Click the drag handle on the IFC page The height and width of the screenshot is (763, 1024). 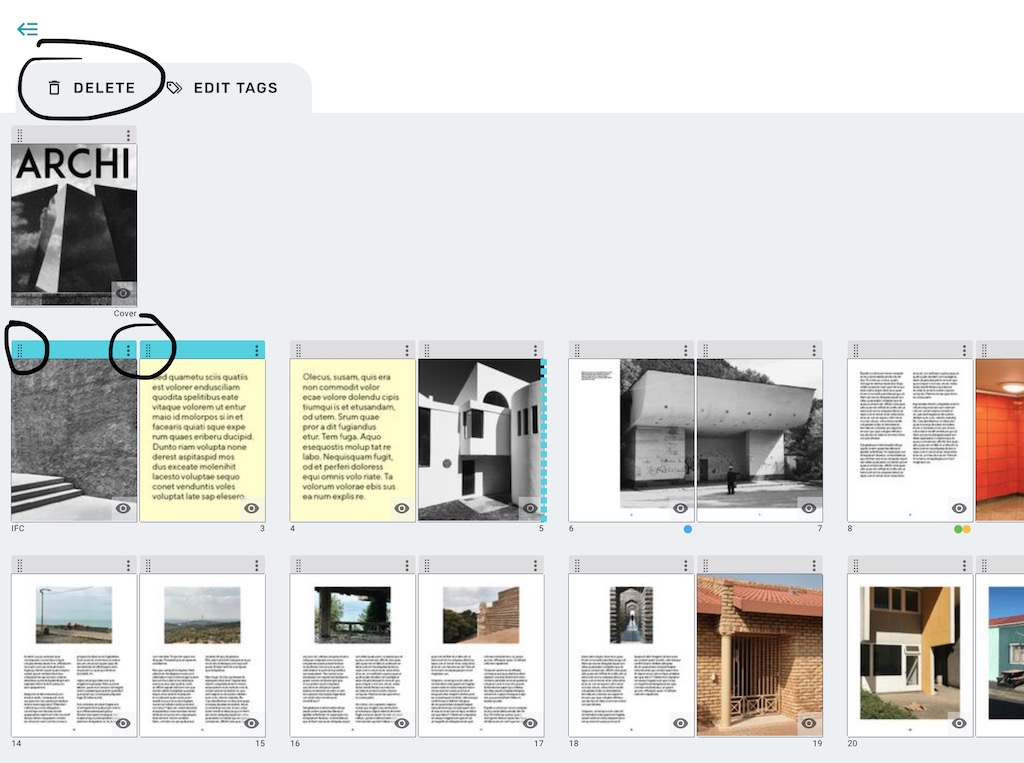click(x=22, y=351)
